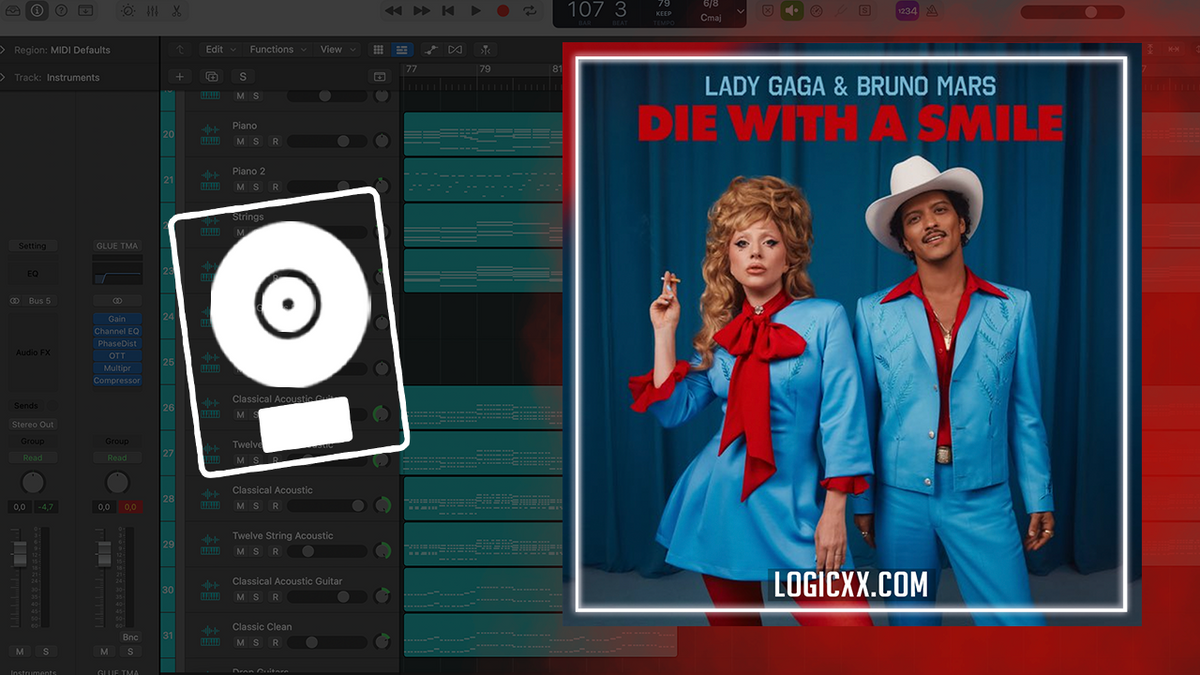Click the Stereo Out output slot
Screen dimensions: 1200x675
point(33,425)
